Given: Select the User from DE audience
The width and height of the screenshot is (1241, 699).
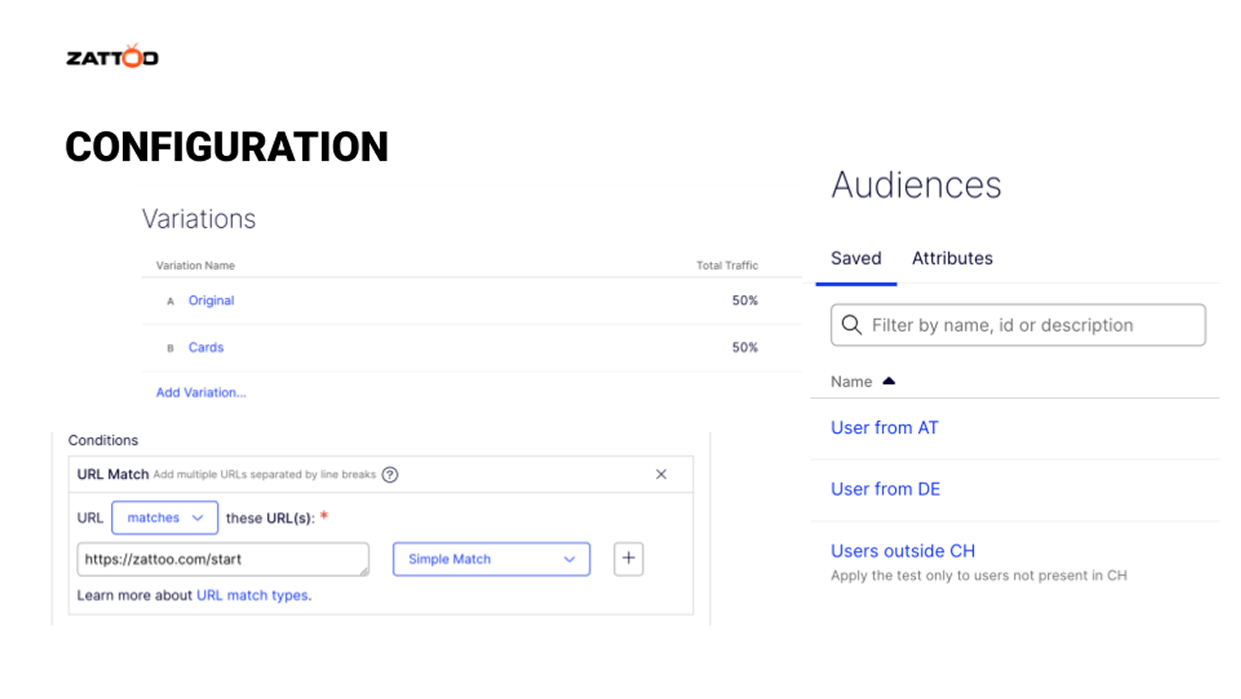Looking at the screenshot, I should pos(886,489).
